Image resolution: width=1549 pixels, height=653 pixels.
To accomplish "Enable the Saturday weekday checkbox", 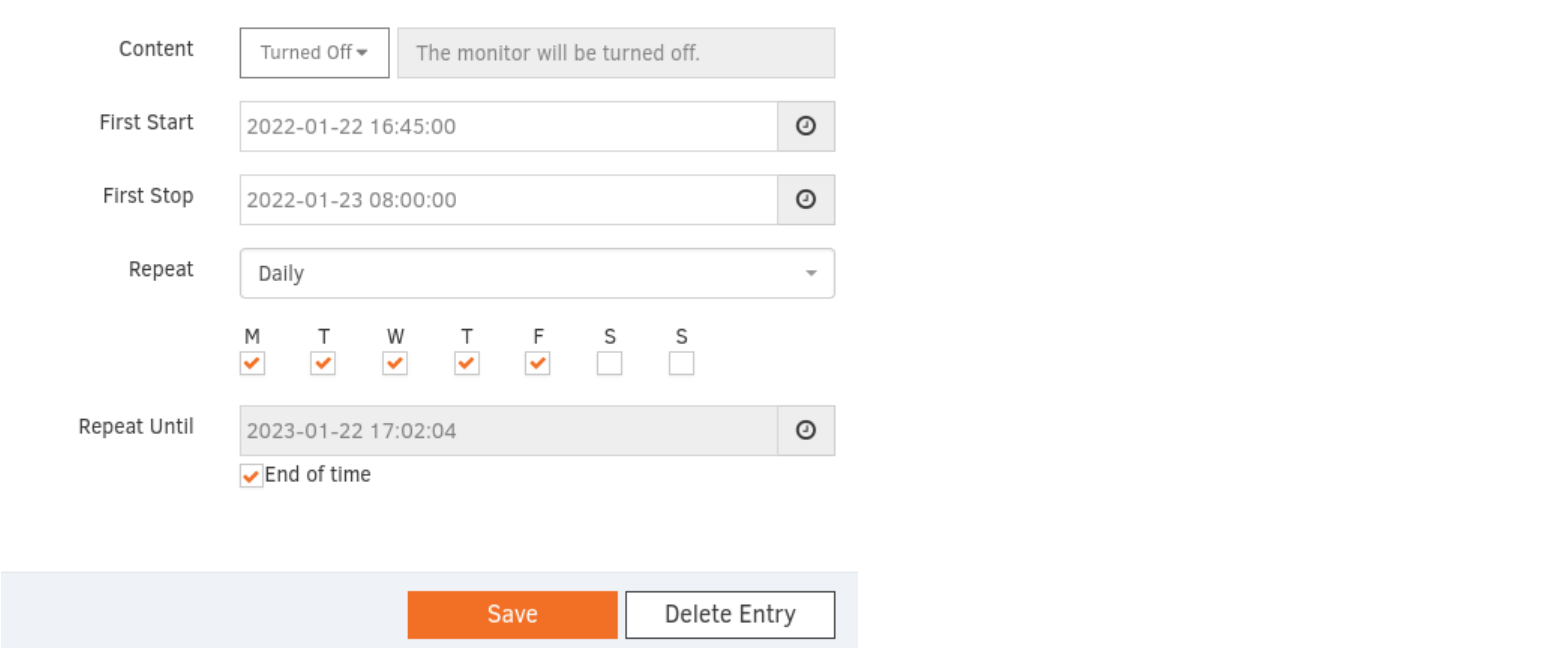I will 609,363.
